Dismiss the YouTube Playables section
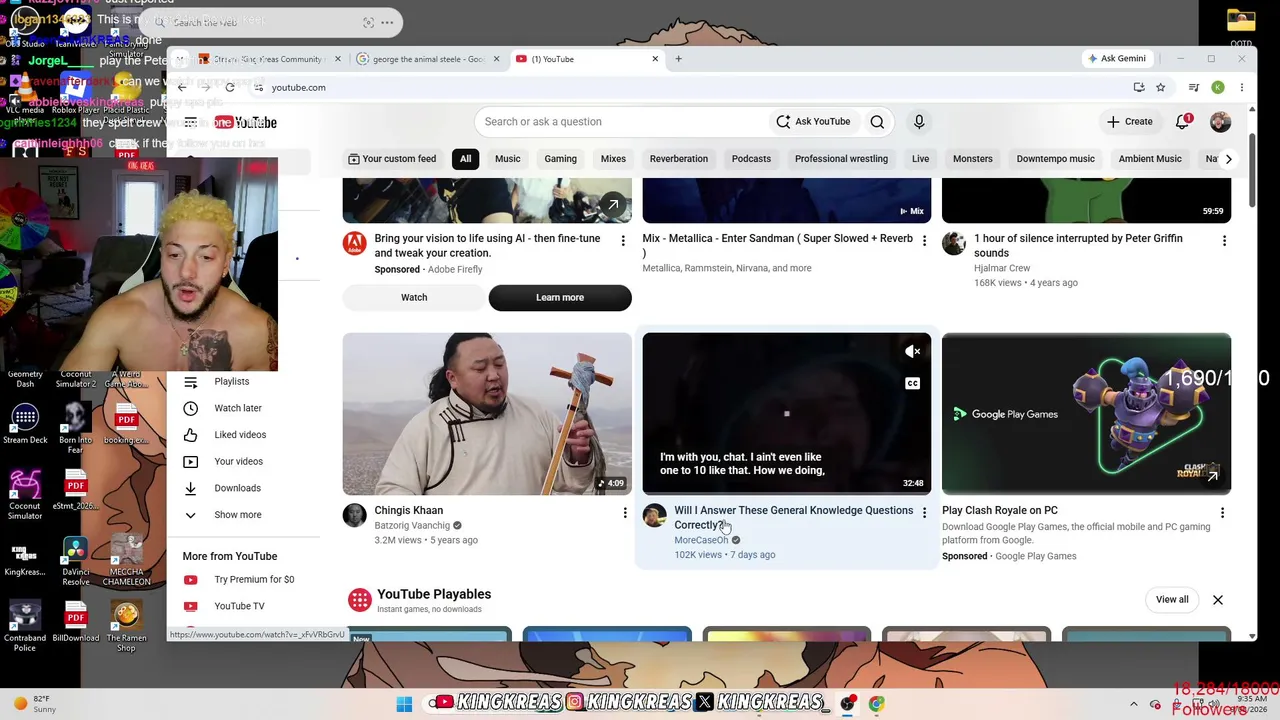The width and height of the screenshot is (1280, 720). tap(1218, 600)
